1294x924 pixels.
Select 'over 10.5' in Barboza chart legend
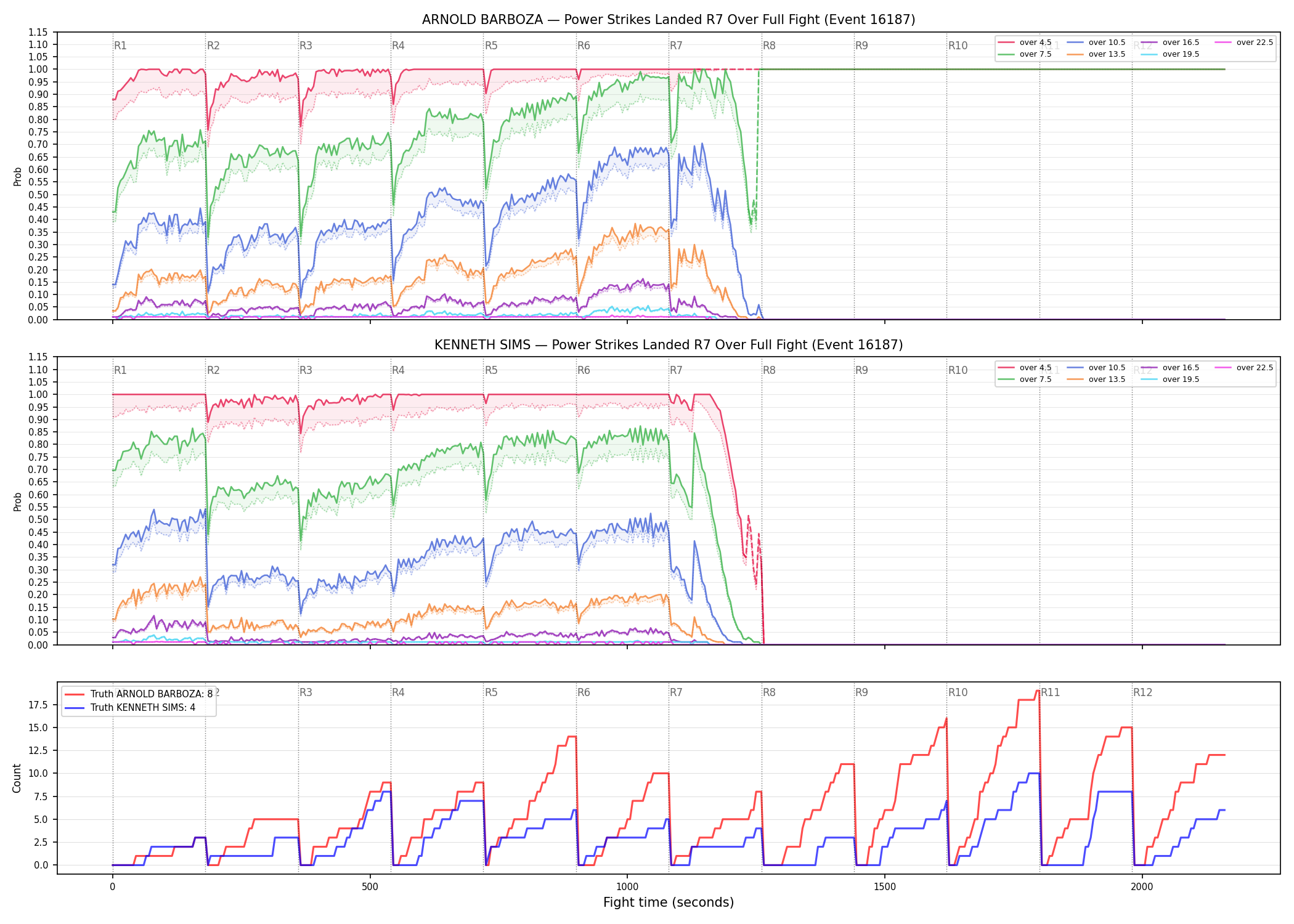click(1096, 43)
